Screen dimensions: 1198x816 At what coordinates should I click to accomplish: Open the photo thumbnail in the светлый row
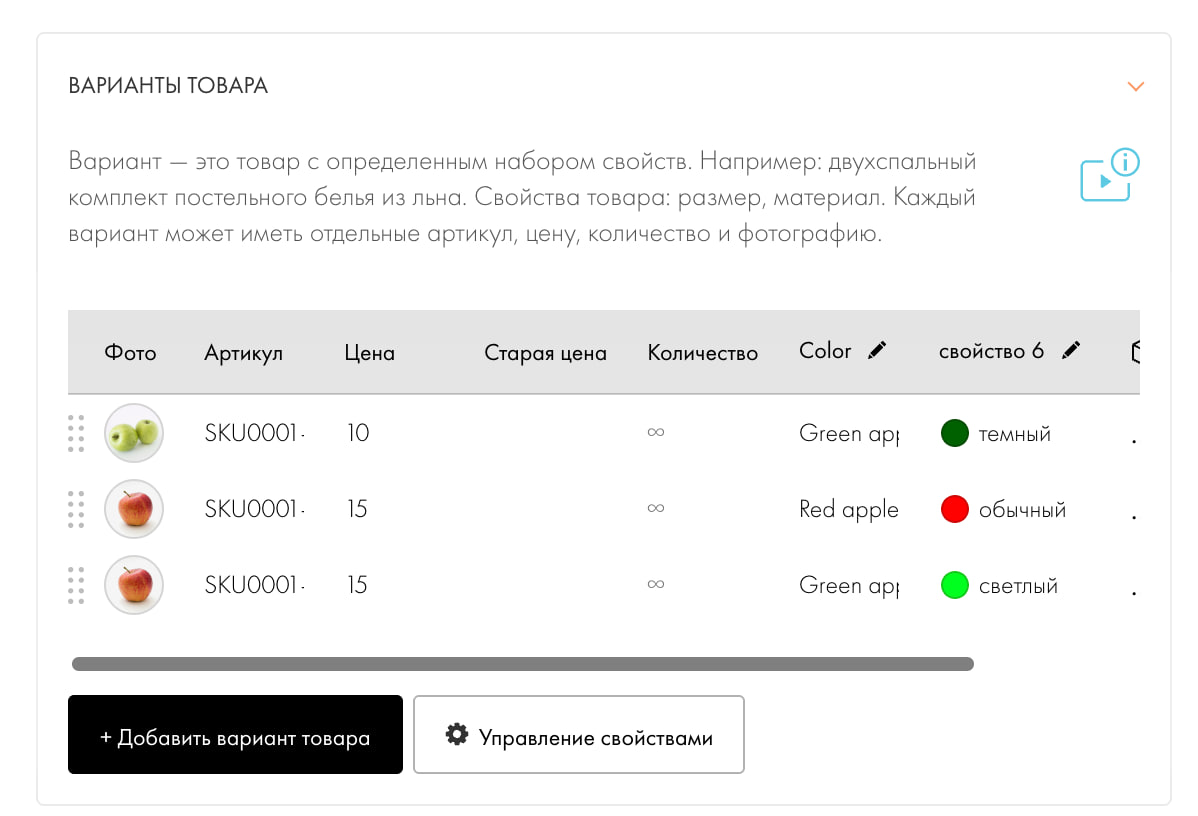click(134, 585)
